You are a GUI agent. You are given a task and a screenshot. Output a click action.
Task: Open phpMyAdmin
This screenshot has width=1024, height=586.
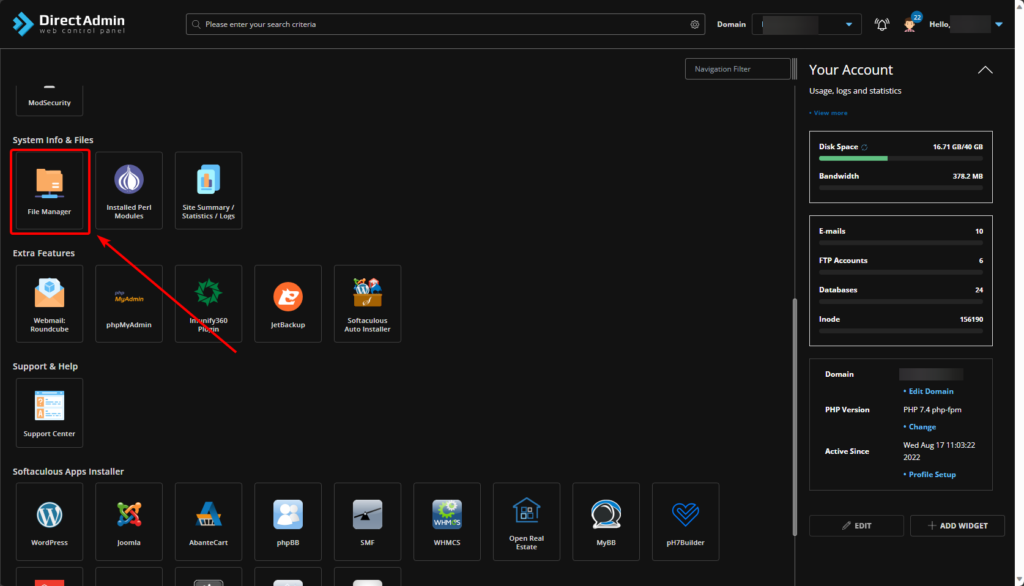pos(129,303)
